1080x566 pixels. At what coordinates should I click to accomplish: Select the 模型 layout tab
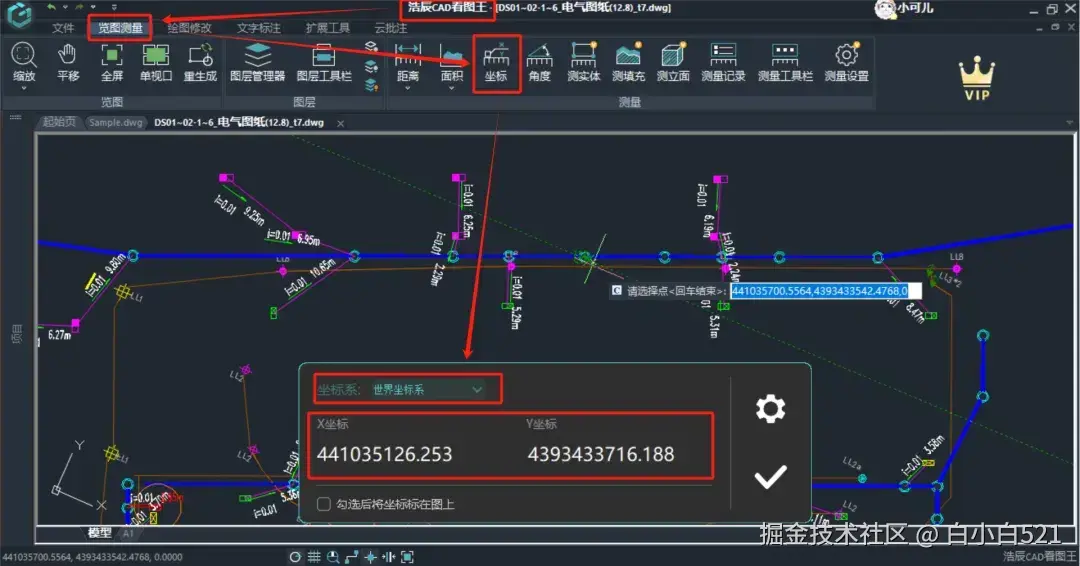[100, 532]
